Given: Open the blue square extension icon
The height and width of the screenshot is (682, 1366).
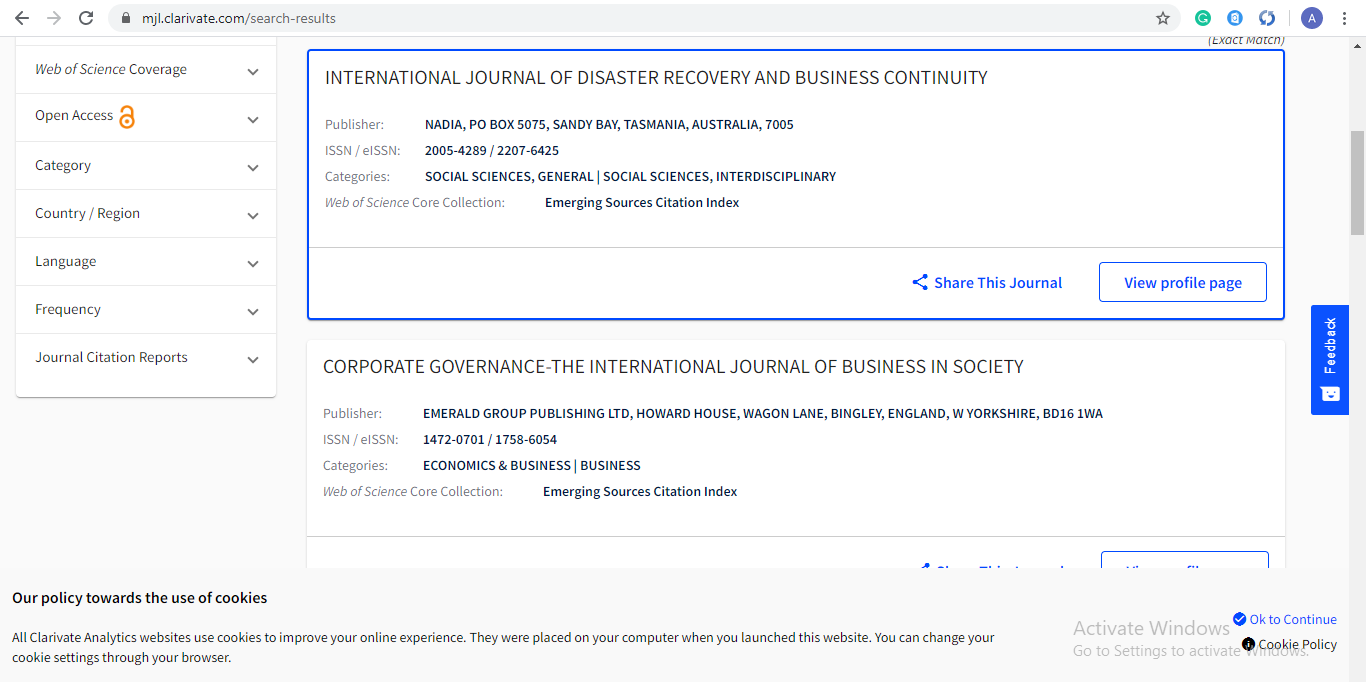Looking at the screenshot, I should pos(1235,18).
